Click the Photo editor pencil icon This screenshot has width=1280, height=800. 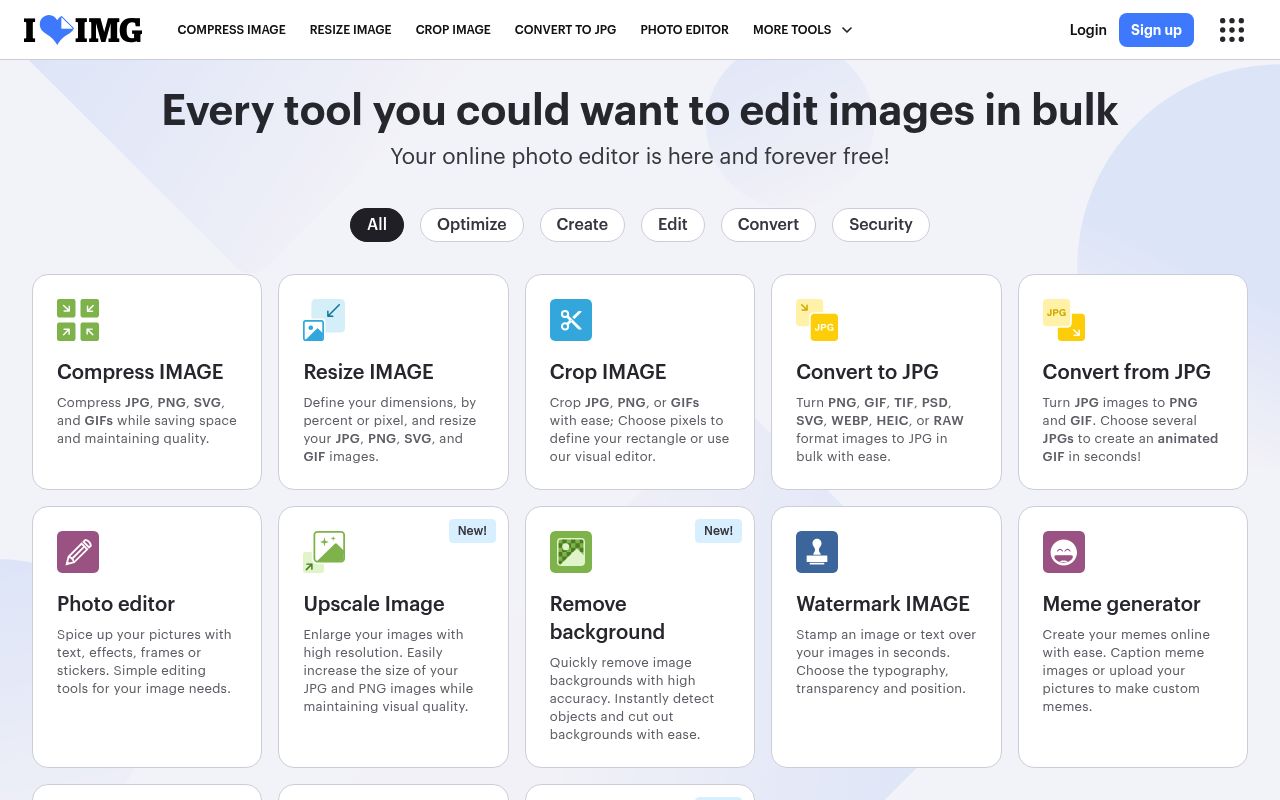coord(78,552)
